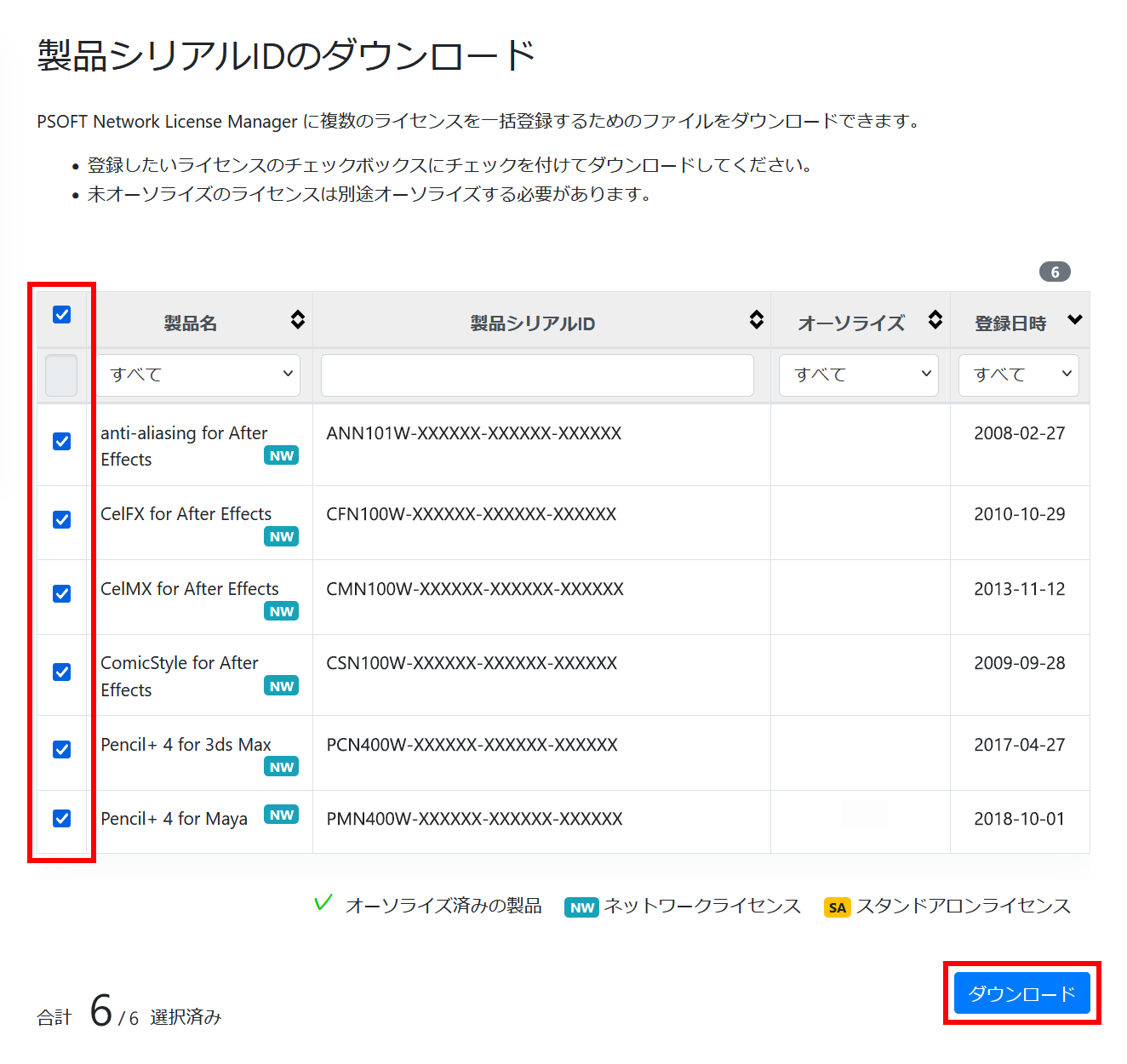This screenshot has height=1064, width=1127.
Task: Click the sort arrows for 製品シリアルID column
Action: [x=756, y=320]
